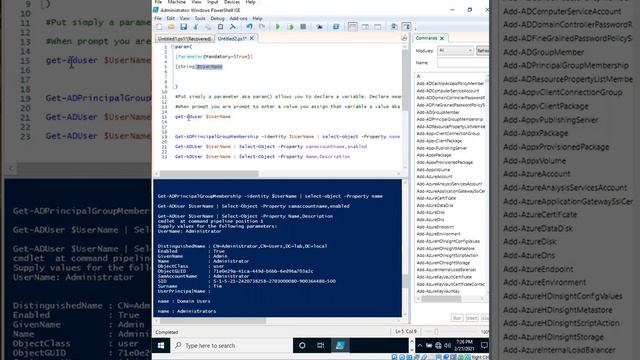The image size is (640, 360).
Task: Create a new script with the New icon
Action: point(159,27)
